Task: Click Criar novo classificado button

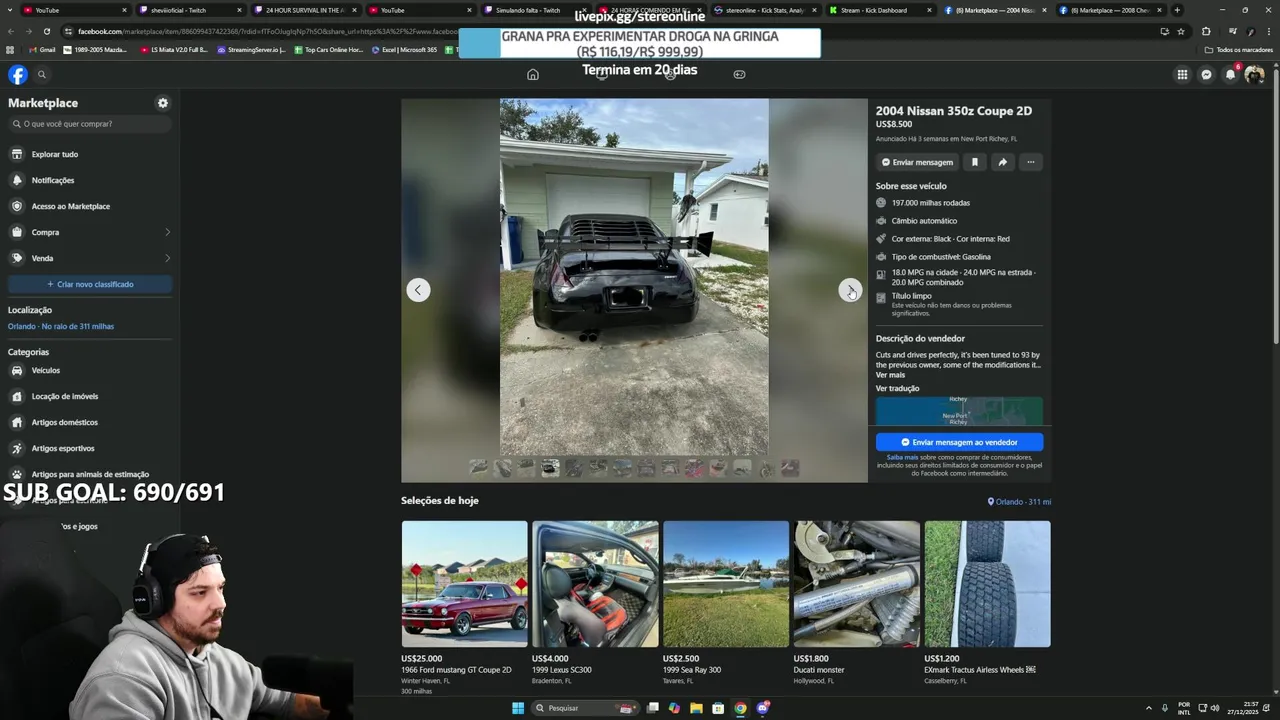Action: click(90, 284)
